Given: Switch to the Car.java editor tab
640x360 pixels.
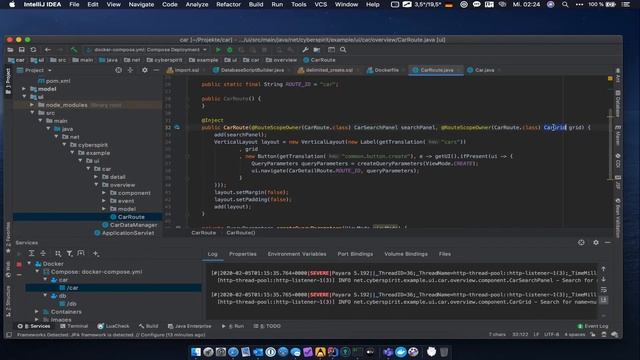Looking at the screenshot, I should [x=484, y=70].
